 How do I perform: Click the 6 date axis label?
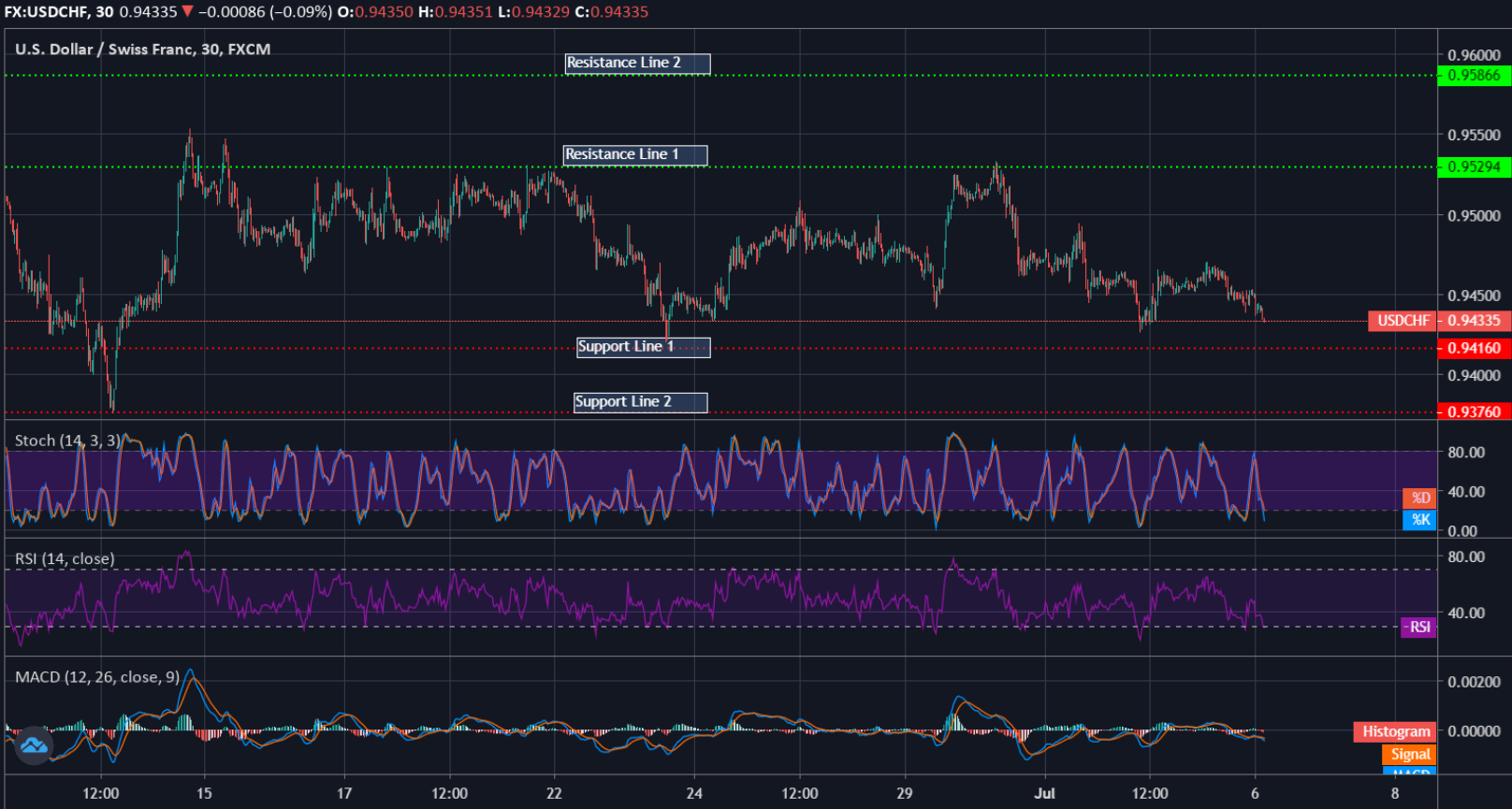tap(1255, 793)
